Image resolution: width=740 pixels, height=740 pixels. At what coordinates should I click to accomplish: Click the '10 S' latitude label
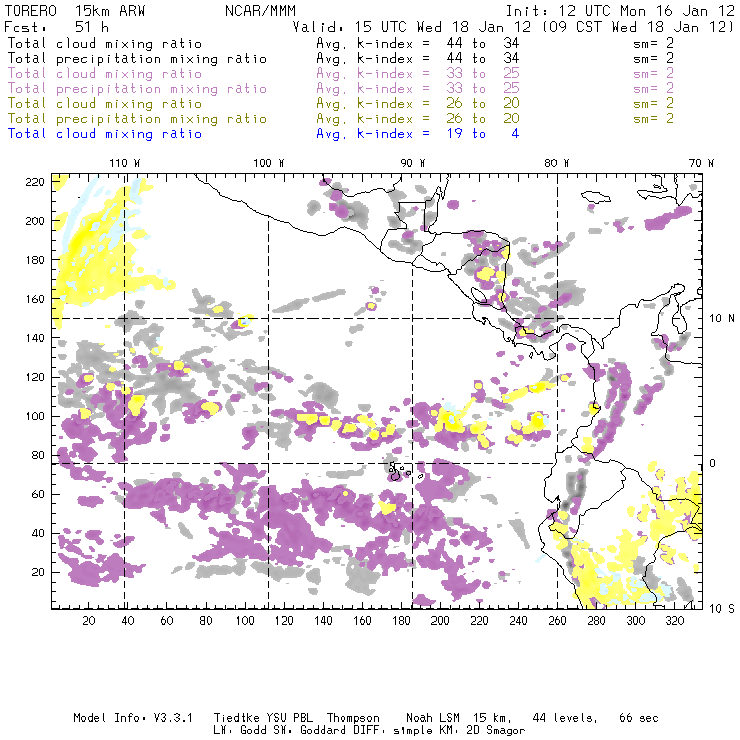point(722,608)
